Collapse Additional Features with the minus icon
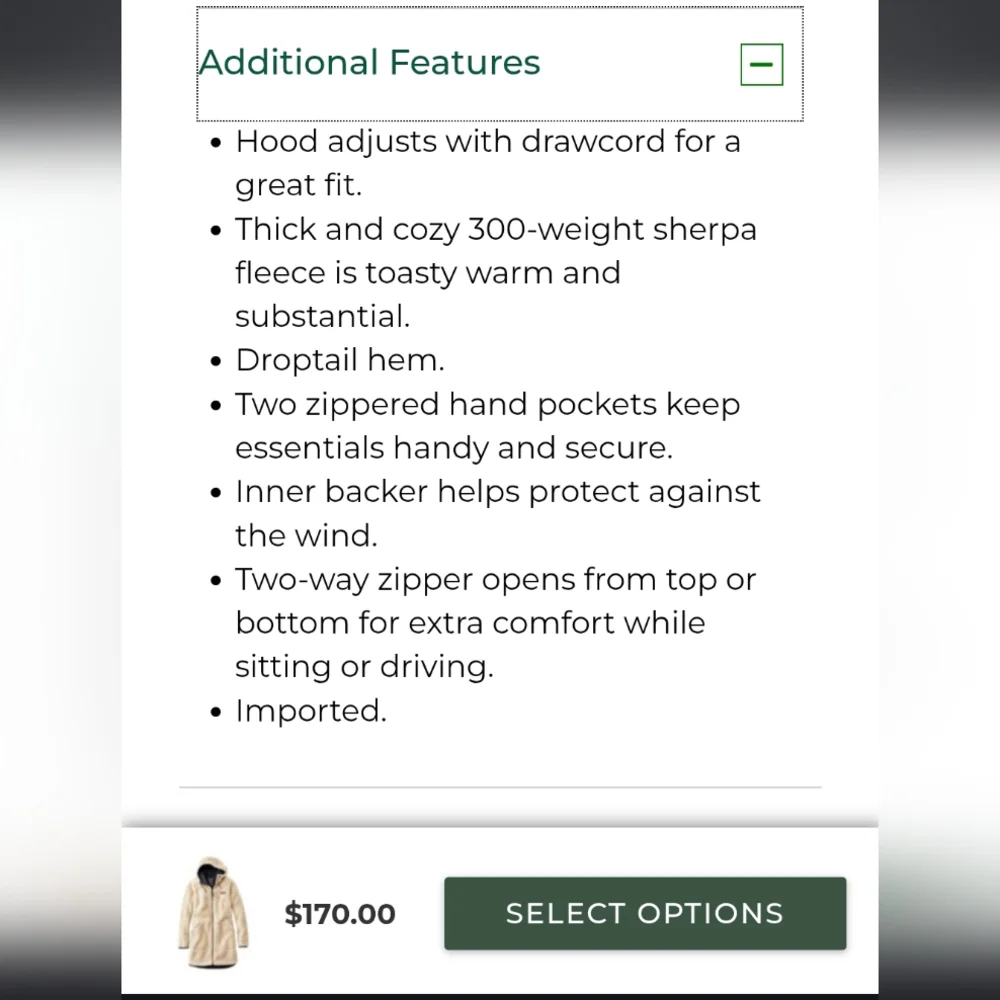1000x1000 pixels. pos(761,64)
